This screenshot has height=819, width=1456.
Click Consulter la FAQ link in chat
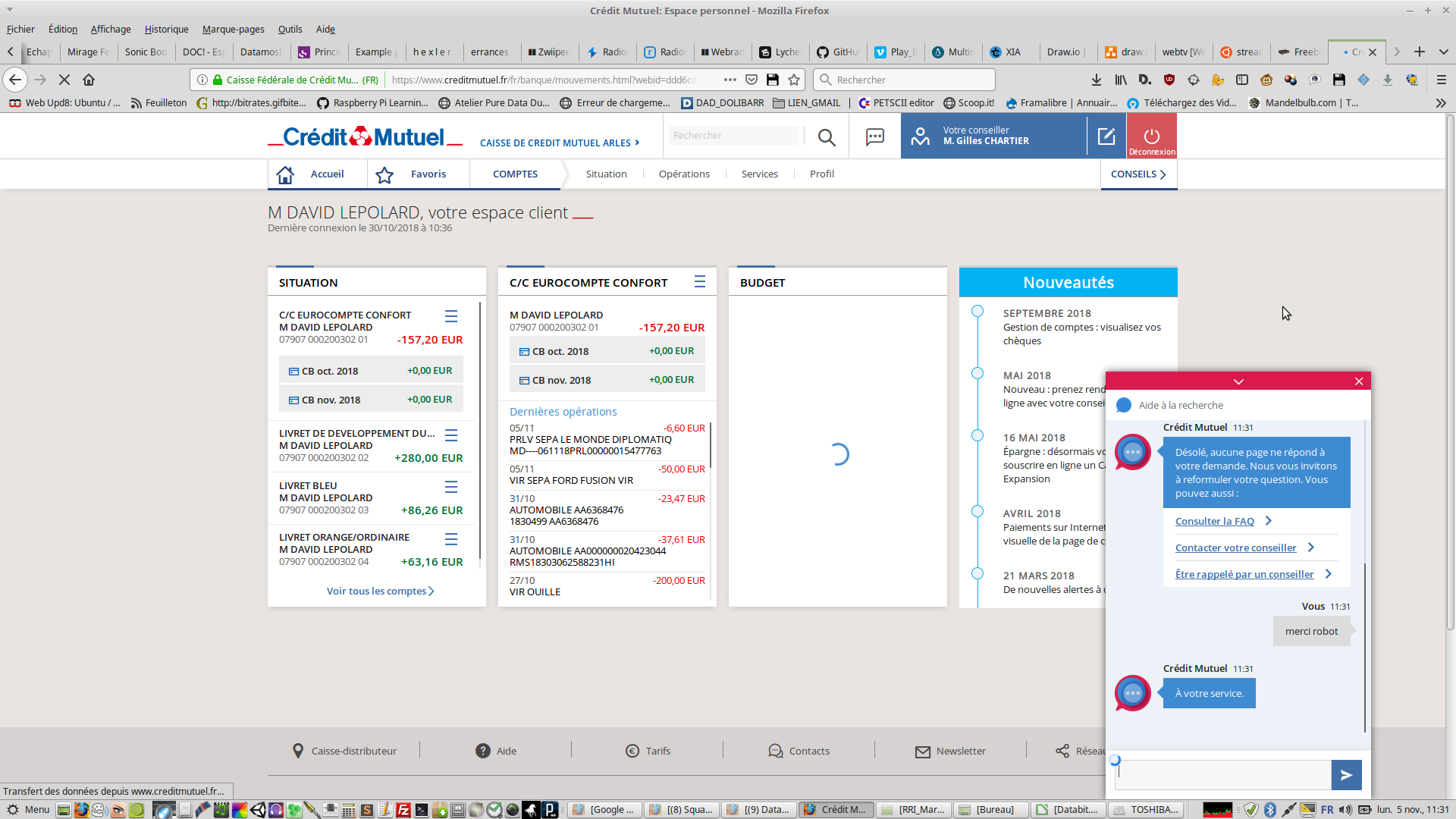tap(1214, 521)
